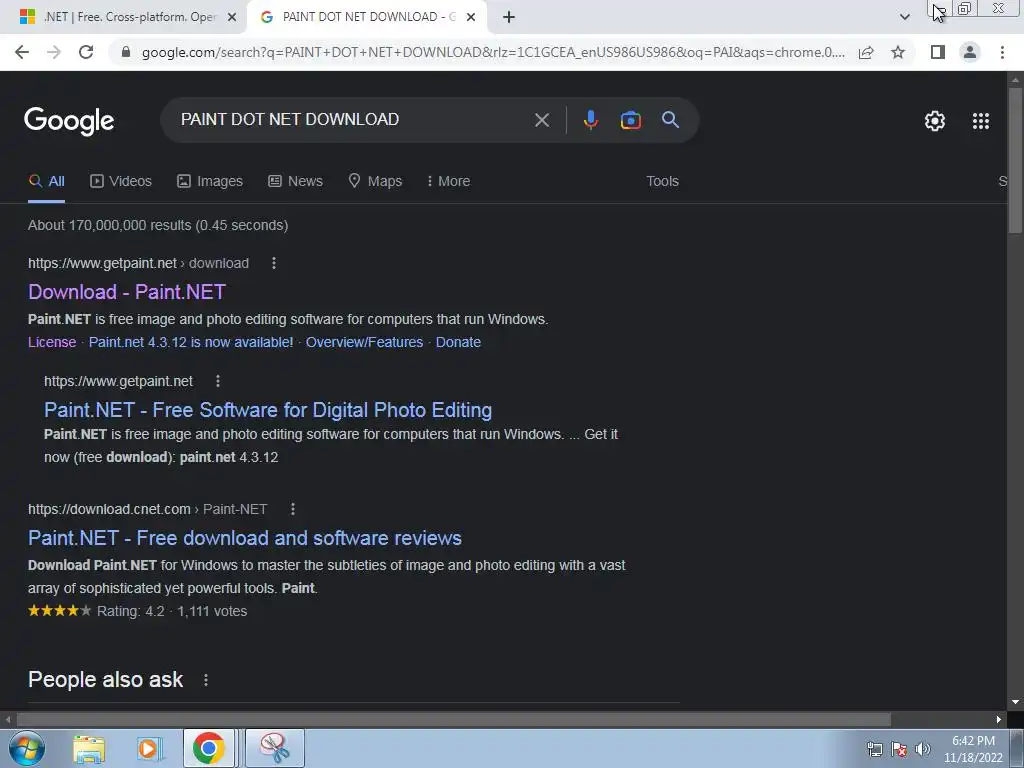1024x768 pixels.
Task: Open Download - Paint.NET result
Action: 127,292
